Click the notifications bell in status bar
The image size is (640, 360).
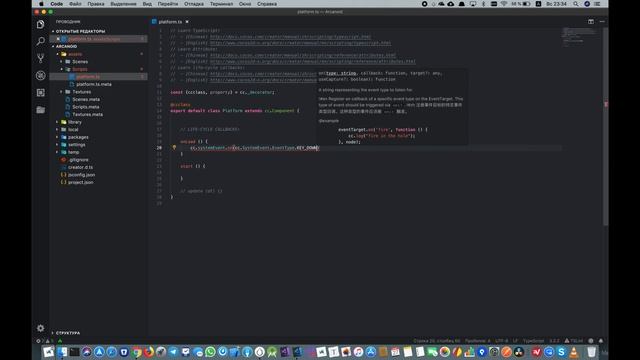click(601, 341)
